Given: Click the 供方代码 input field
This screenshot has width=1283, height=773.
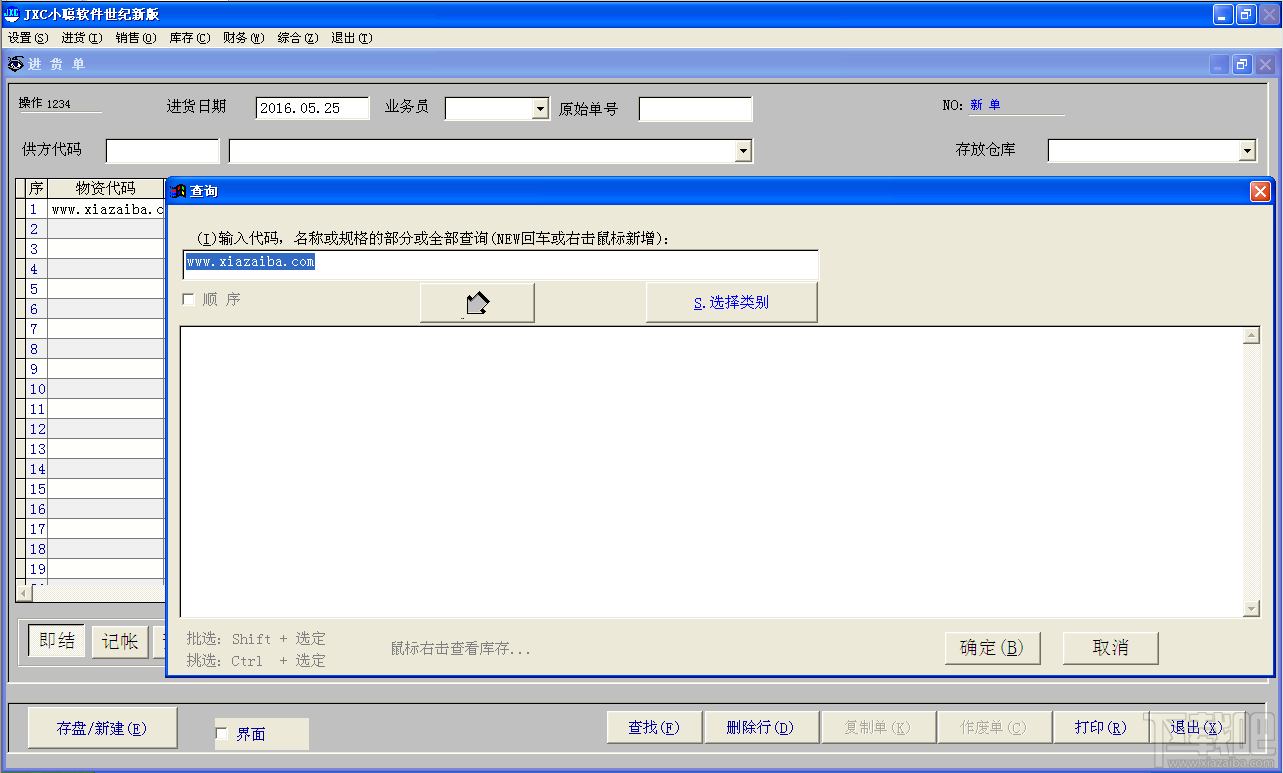Looking at the screenshot, I should point(162,151).
